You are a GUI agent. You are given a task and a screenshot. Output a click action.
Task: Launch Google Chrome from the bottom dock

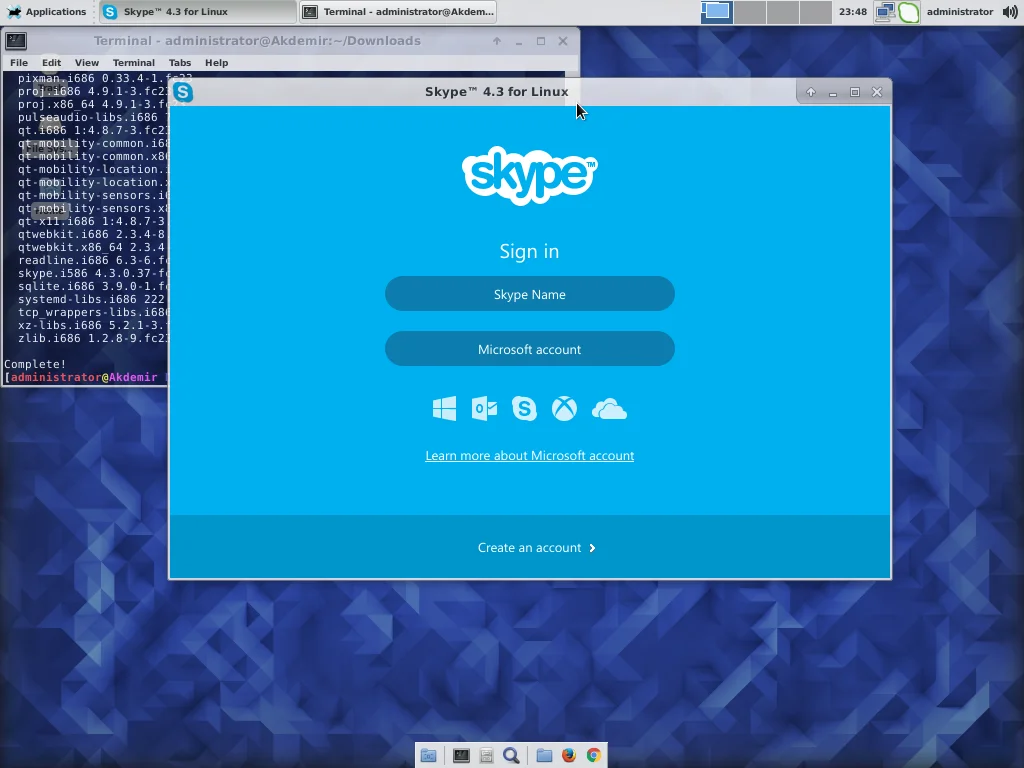point(594,756)
